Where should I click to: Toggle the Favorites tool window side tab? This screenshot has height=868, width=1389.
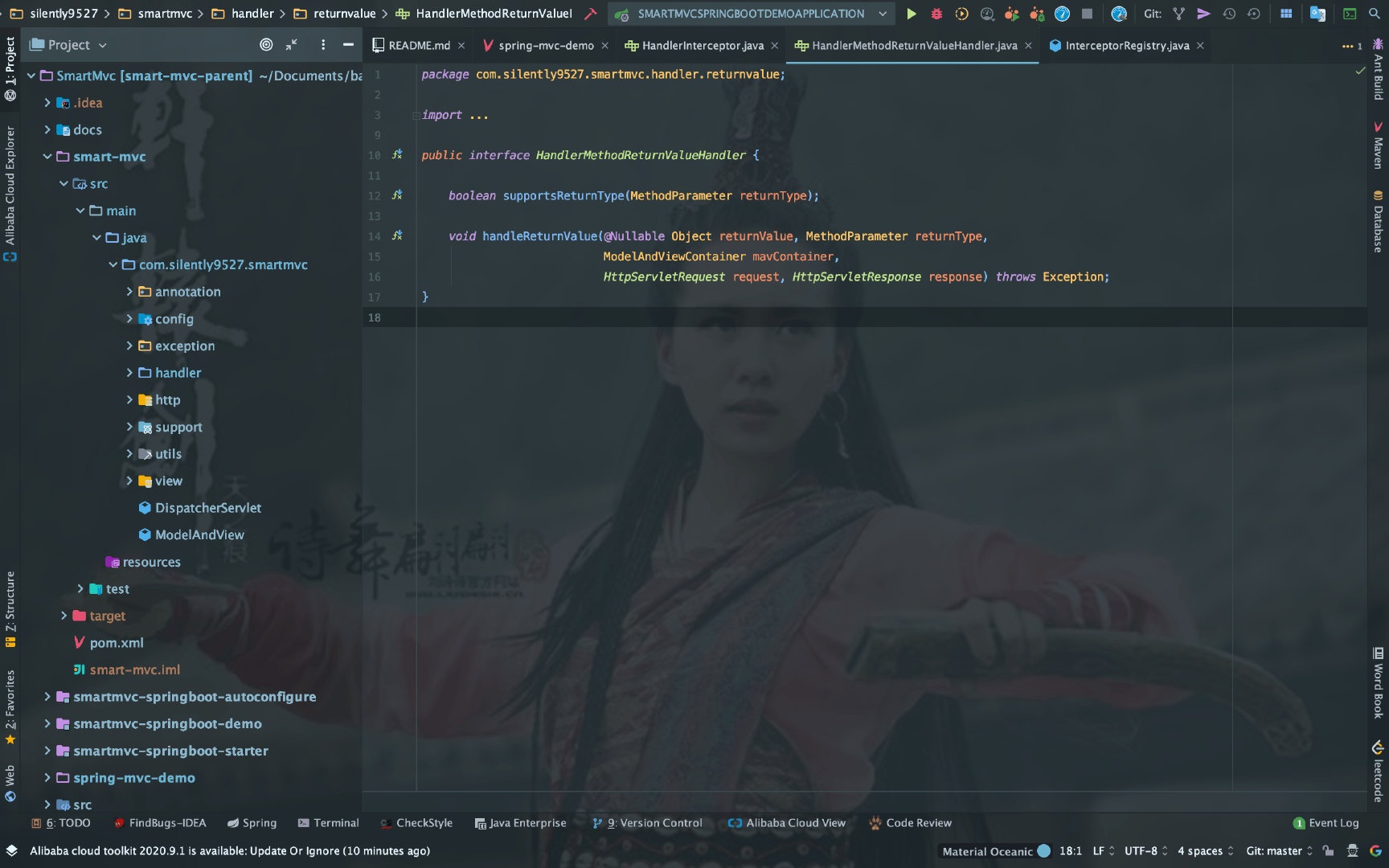coord(10,707)
